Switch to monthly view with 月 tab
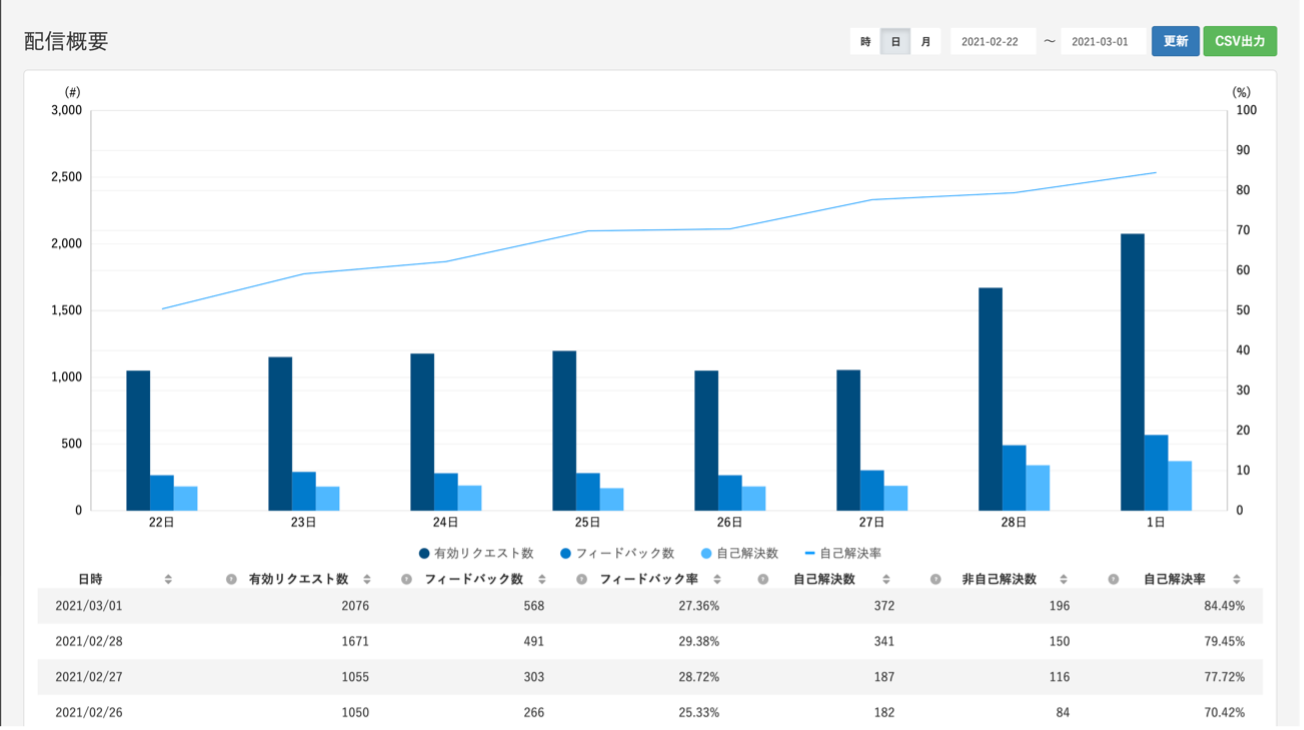 click(926, 42)
